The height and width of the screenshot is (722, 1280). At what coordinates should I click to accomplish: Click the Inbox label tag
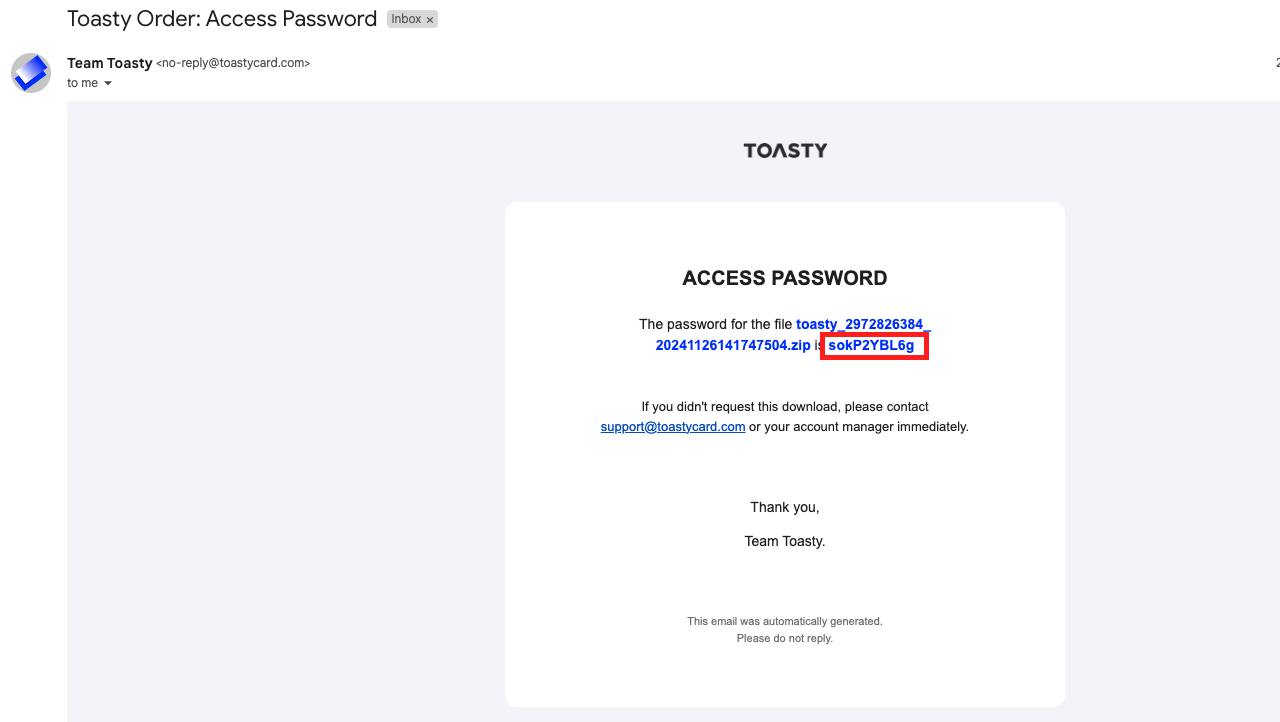[x=406, y=20]
